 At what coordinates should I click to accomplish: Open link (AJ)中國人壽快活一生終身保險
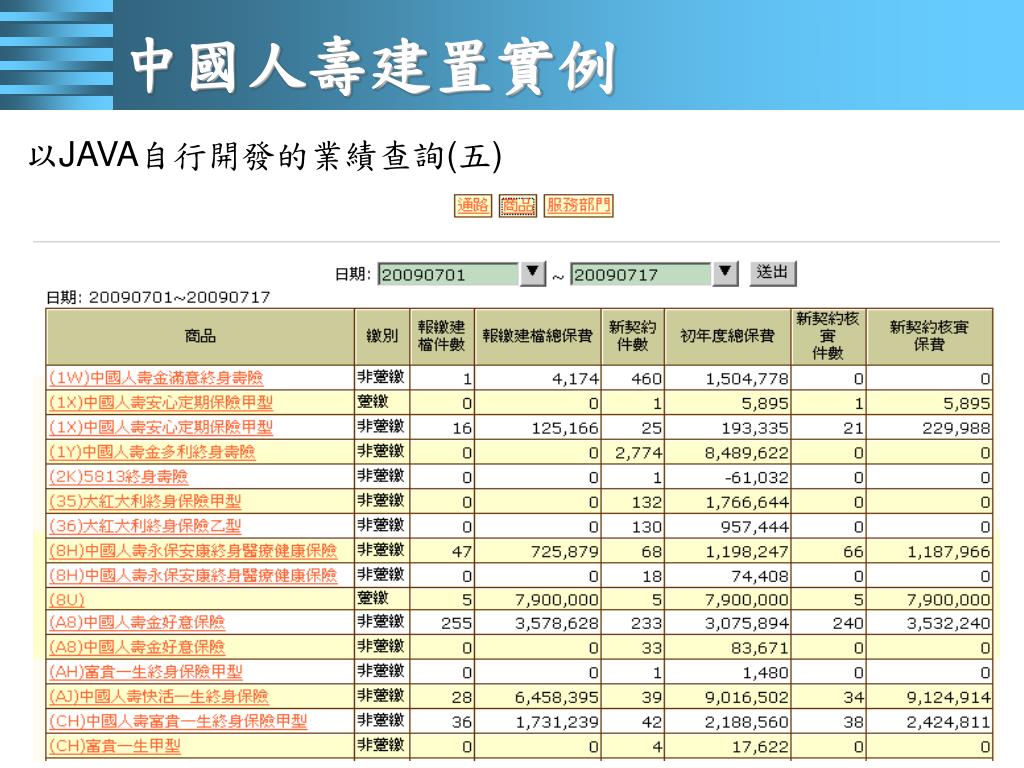coord(159,697)
